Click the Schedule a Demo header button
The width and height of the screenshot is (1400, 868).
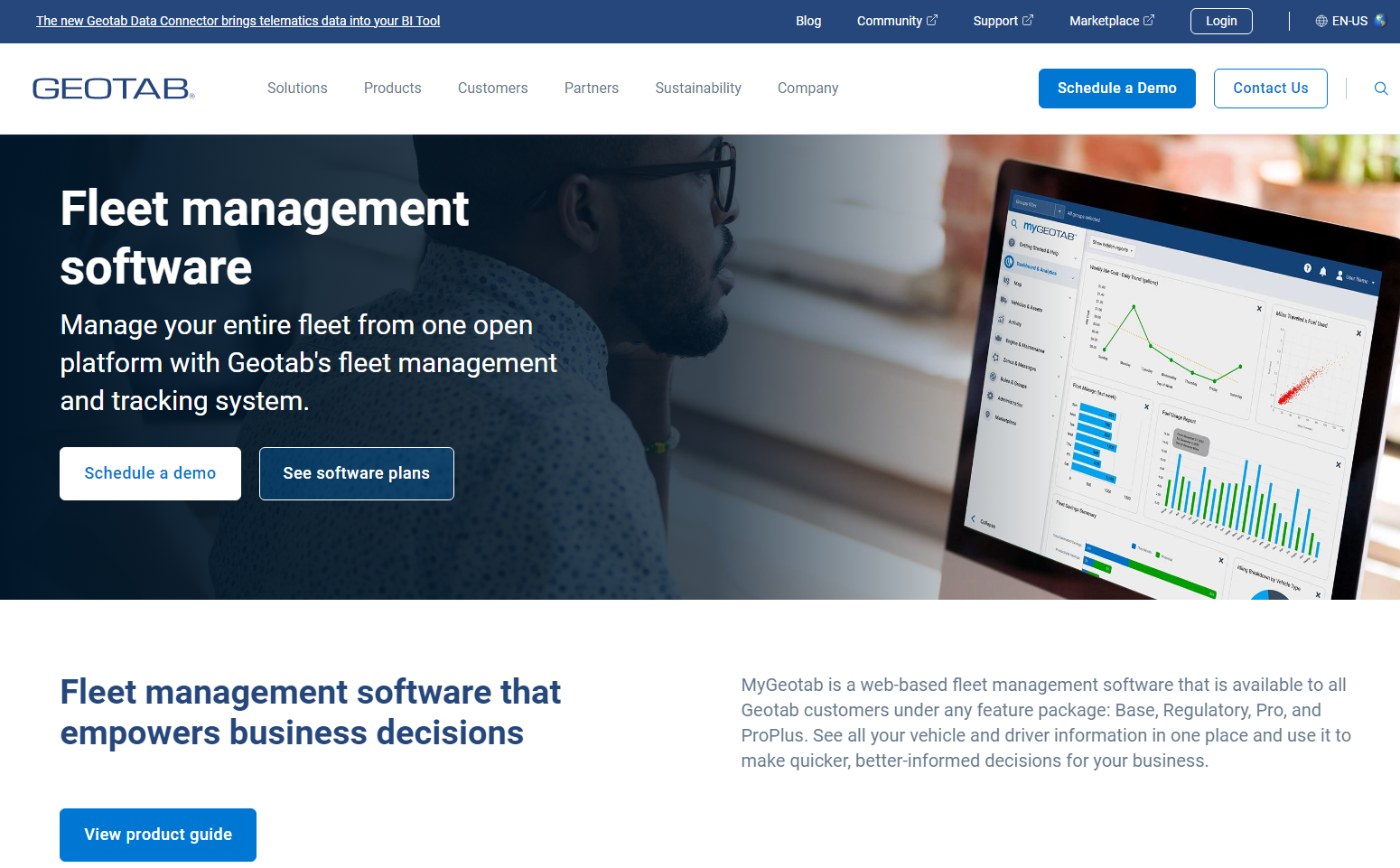pyautogui.click(x=1117, y=89)
